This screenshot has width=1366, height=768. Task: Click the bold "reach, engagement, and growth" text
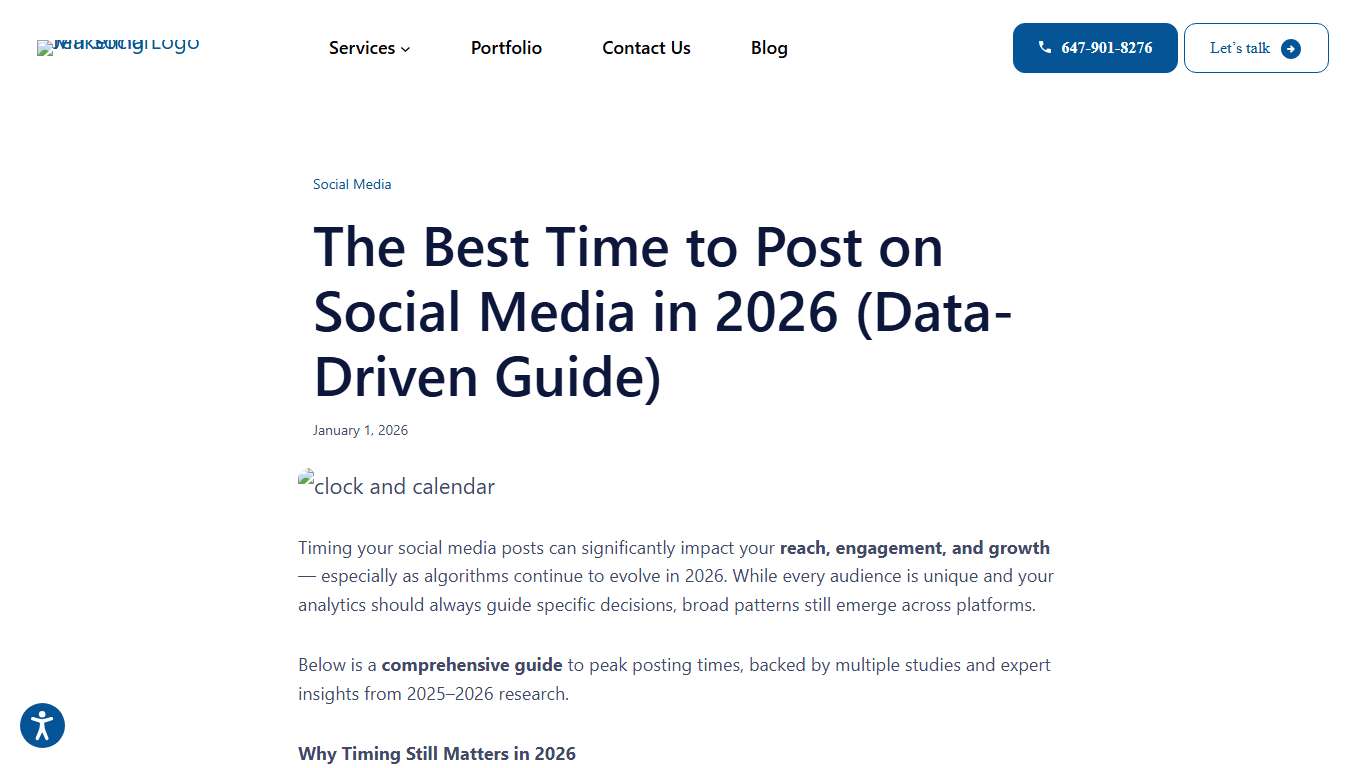point(913,547)
